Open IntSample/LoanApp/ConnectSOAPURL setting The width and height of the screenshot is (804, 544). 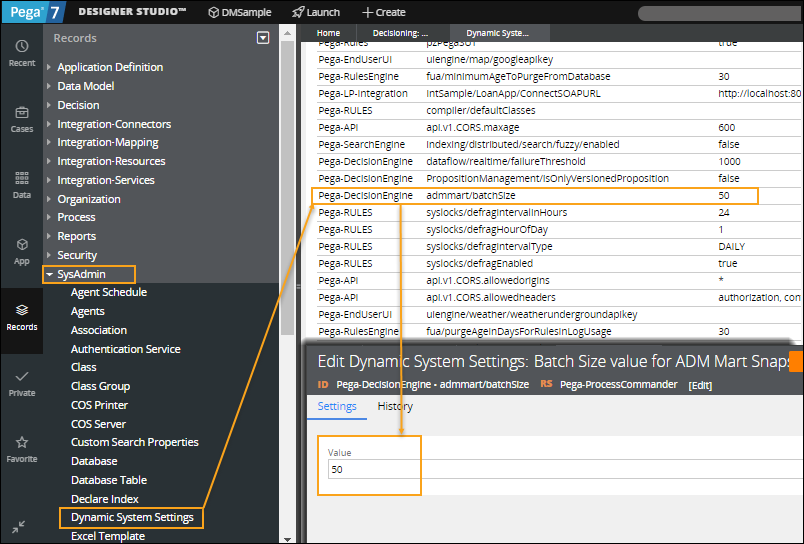coord(513,93)
